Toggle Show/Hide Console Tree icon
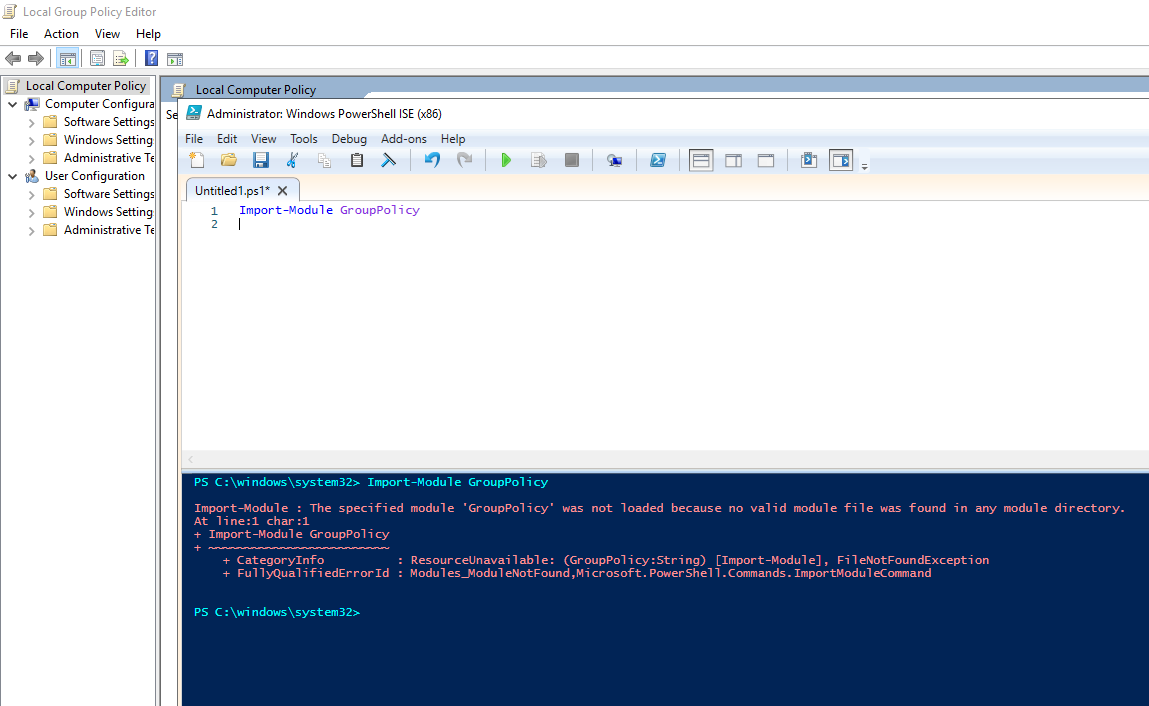Viewport: 1149px width, 706px height. pos(67,59)
